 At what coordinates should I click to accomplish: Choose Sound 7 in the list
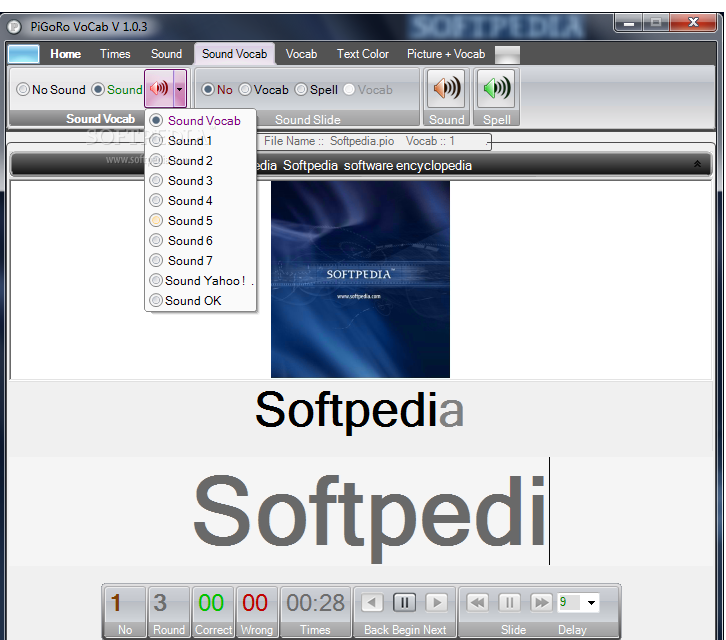[x=200, y=260]
